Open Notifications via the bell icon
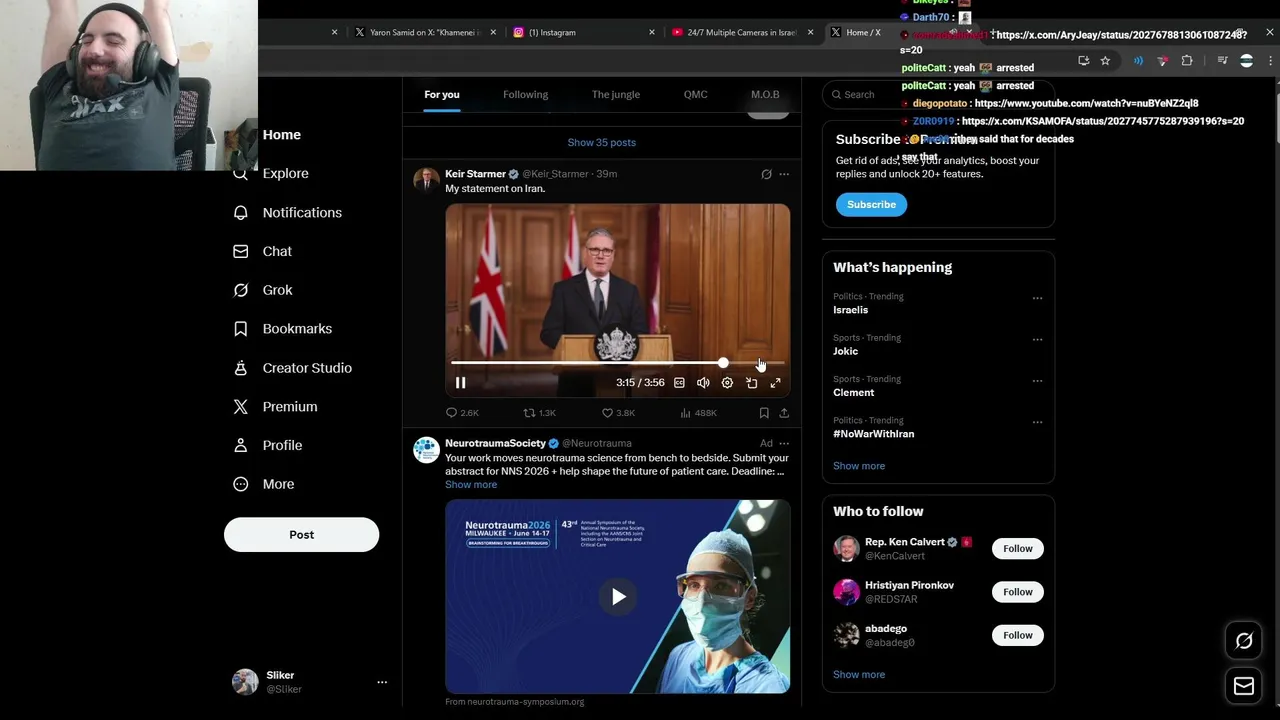 click(240, 212)
